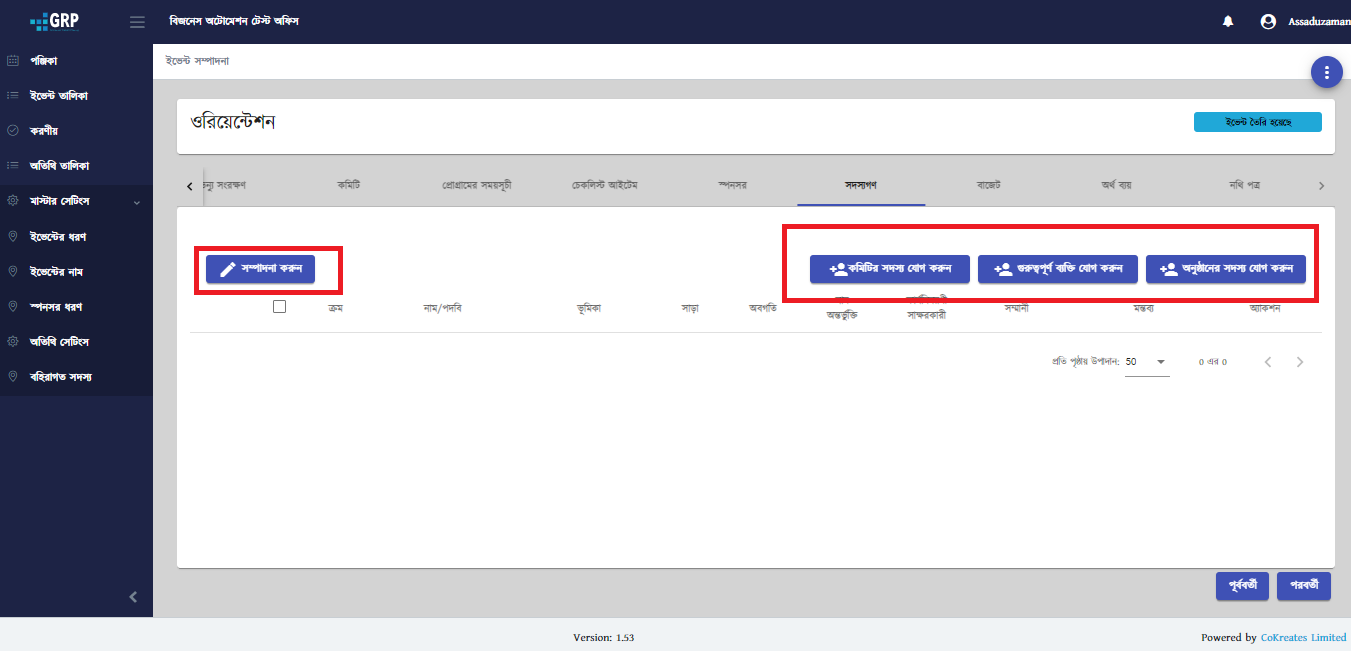Click the সম্মানী column header
The height and width of the screenshot is (651, 1351).
(1017, 308)
